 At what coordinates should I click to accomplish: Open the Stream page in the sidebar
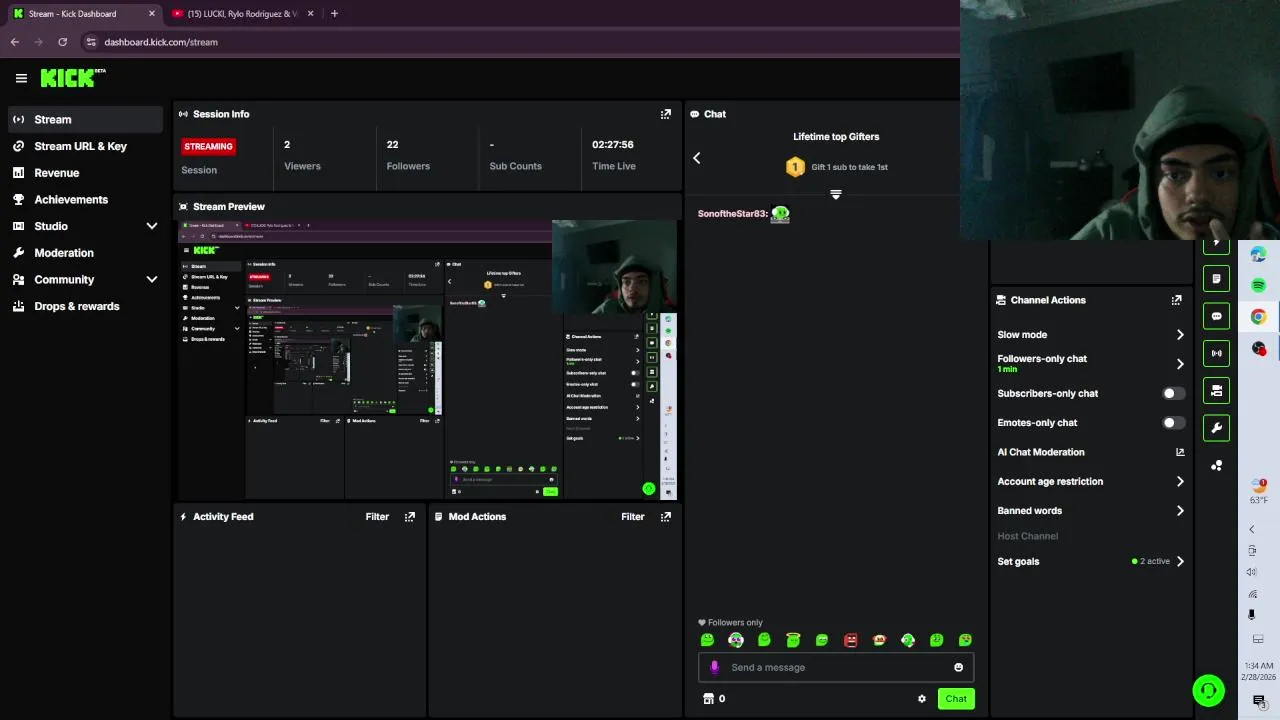point(85,119)
